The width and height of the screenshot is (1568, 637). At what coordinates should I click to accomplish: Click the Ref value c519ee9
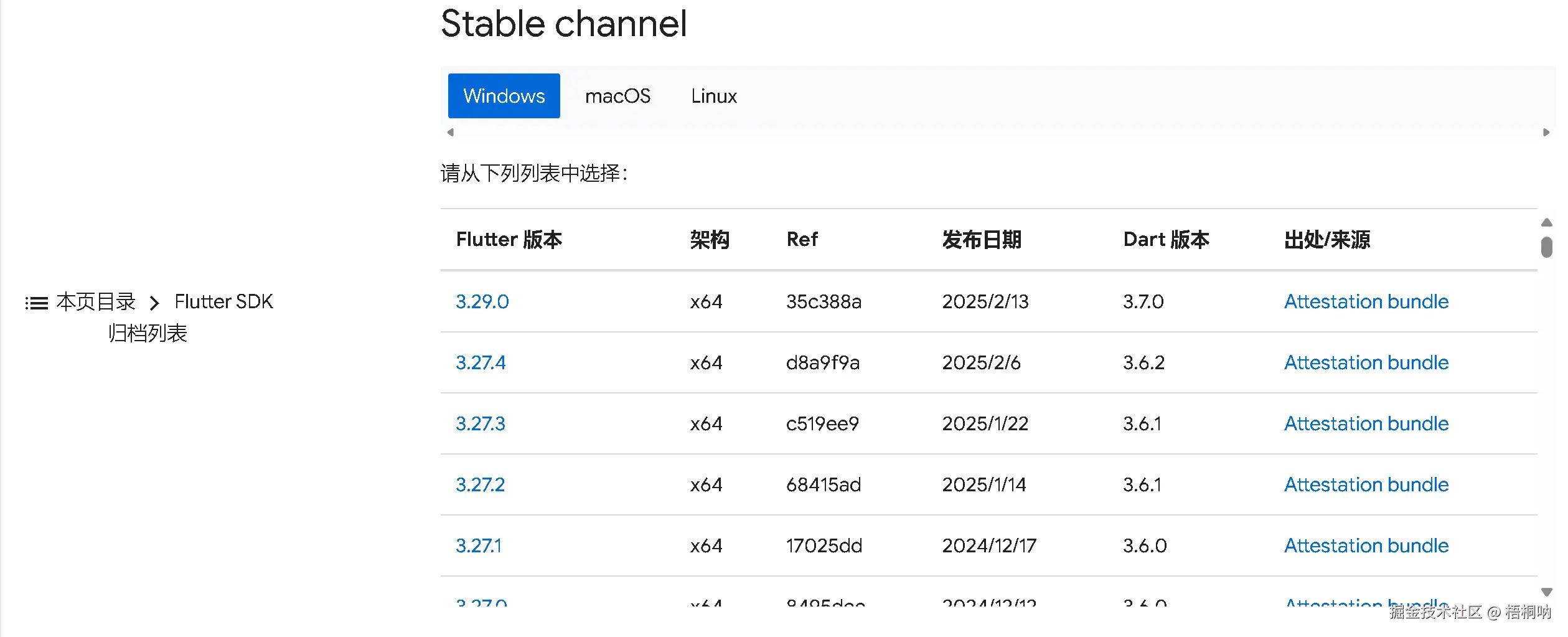tap(822, 424)
